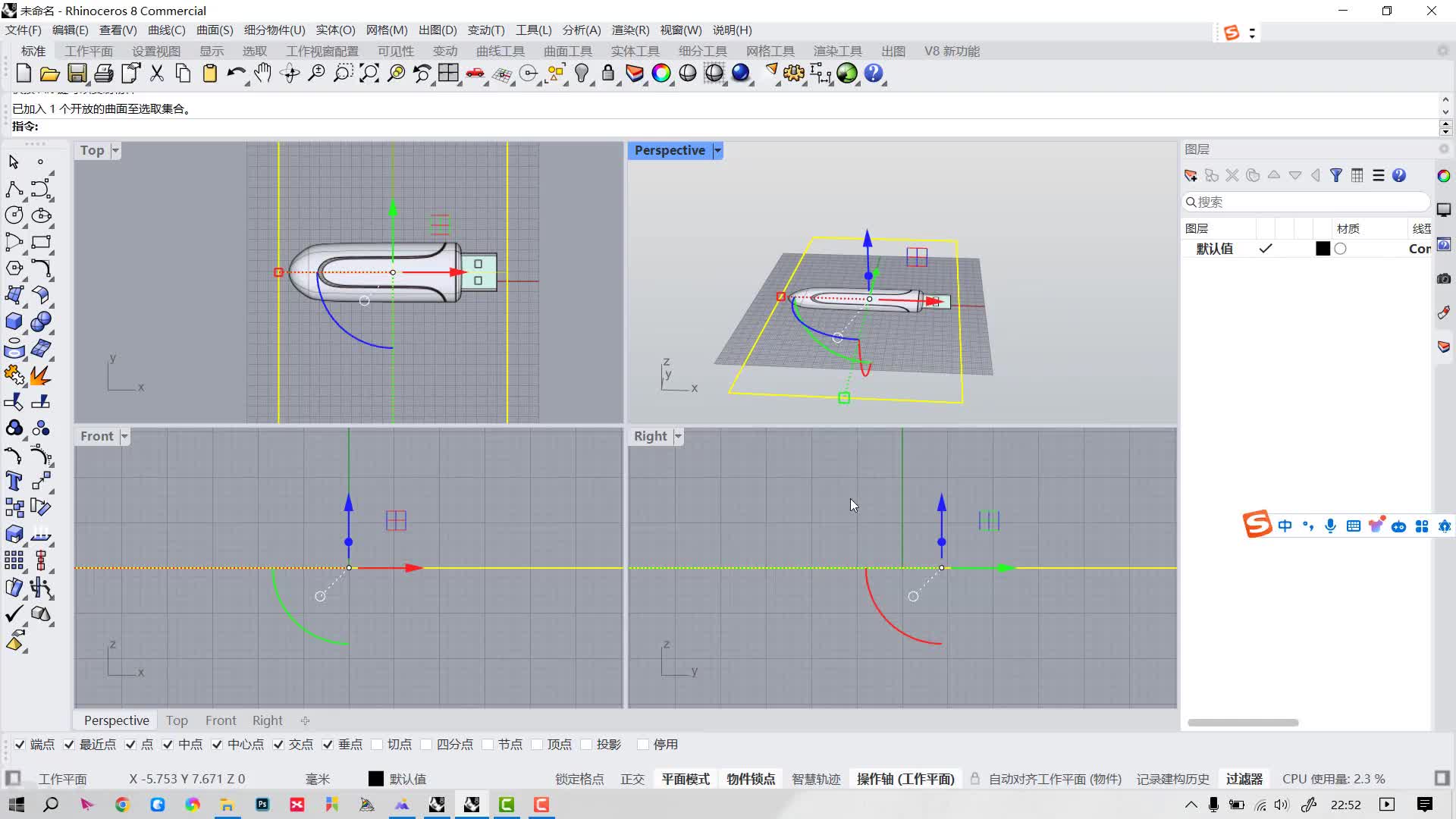Click the Cut scissors icon

click(x=157, y=73)
